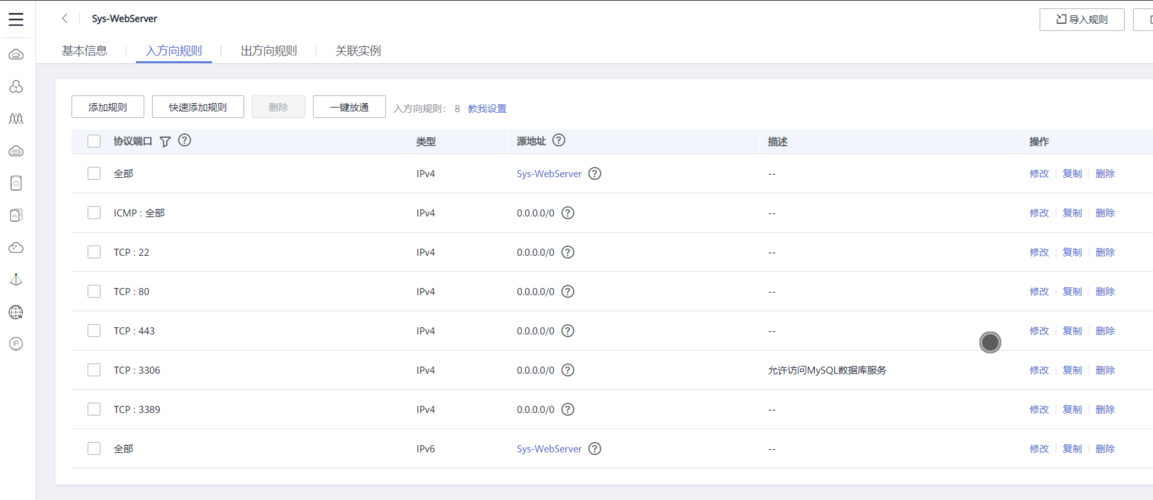1153x500 pixels.
Task: Click 修改 for the TCP : 22 rule
Action: [1039, 251]
